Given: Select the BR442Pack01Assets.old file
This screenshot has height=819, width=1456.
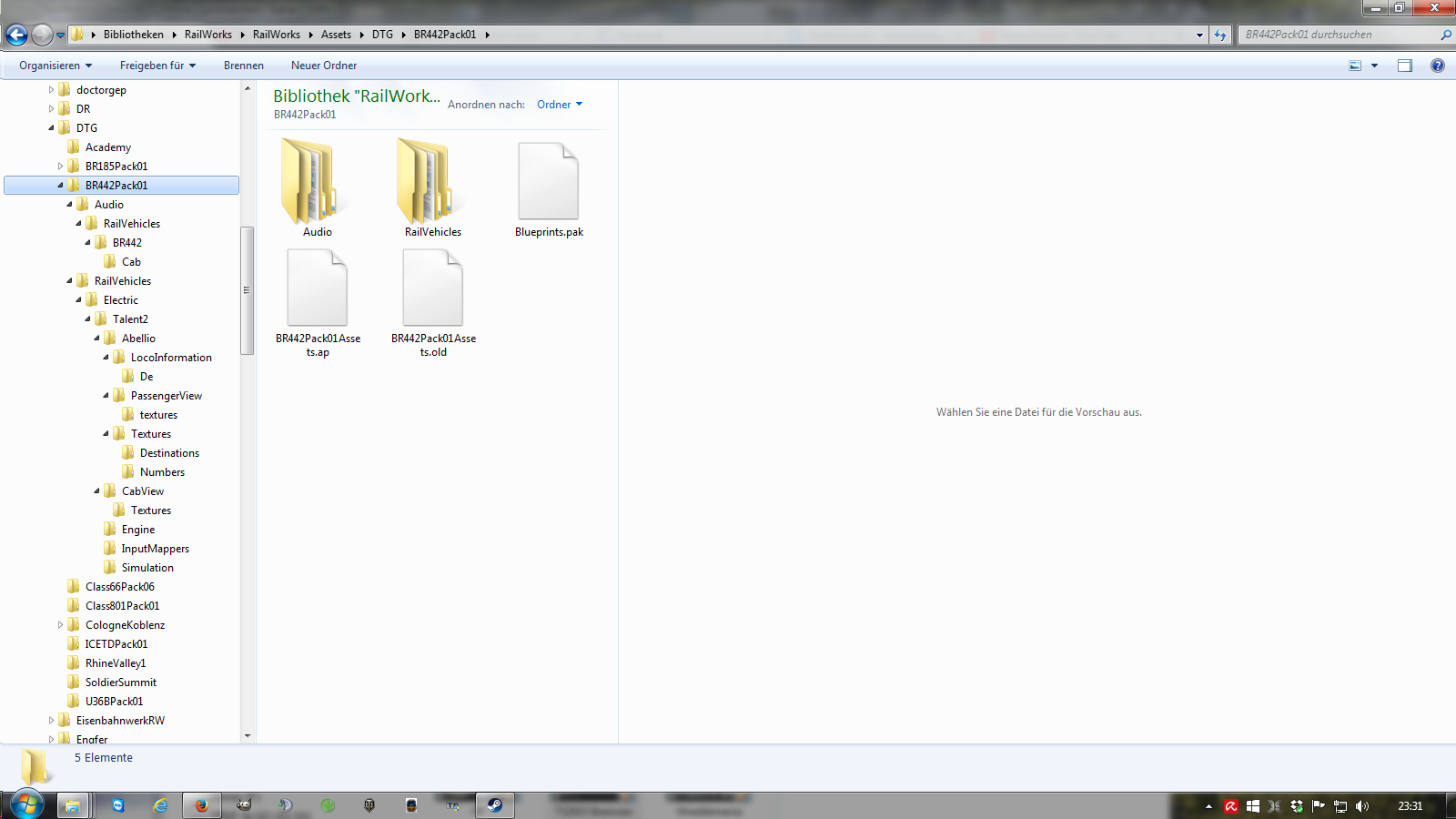Looking at the screenshot, I should click(x=433, y=303).
